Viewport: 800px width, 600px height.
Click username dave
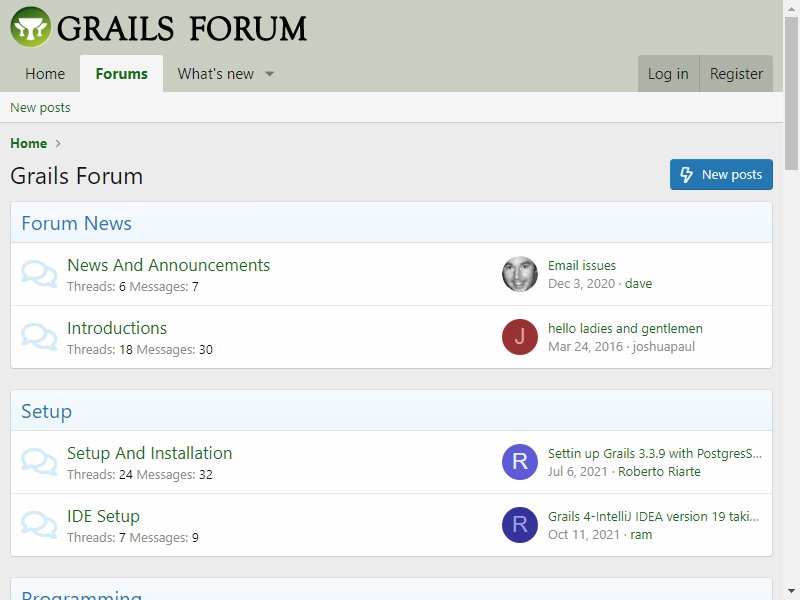click(638, 284)
